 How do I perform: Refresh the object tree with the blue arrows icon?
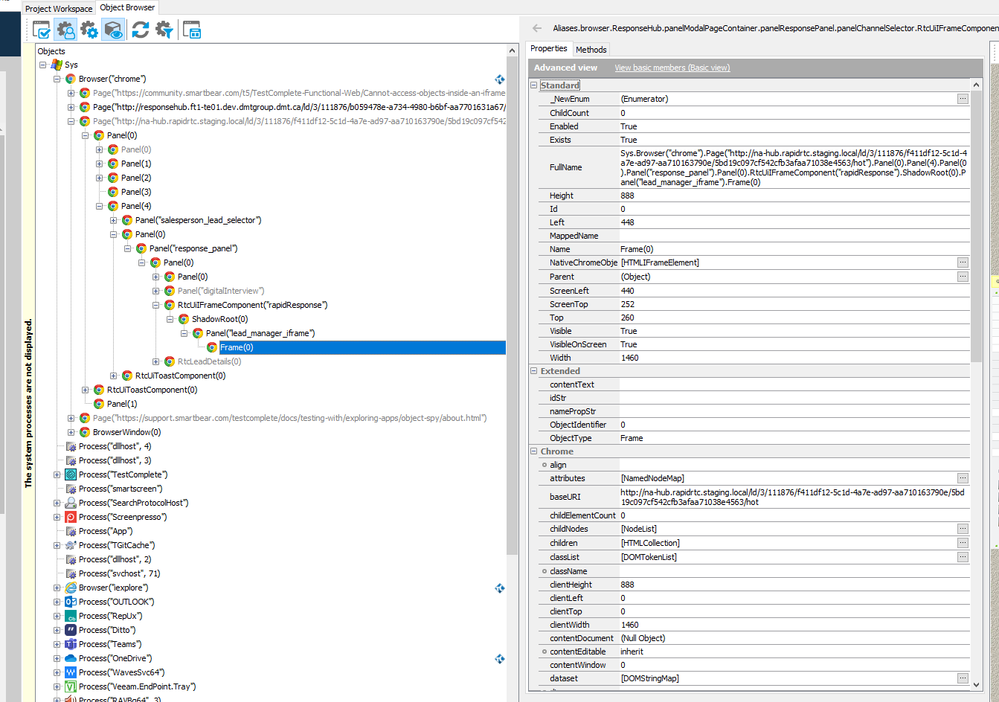[x=140, y=30]
